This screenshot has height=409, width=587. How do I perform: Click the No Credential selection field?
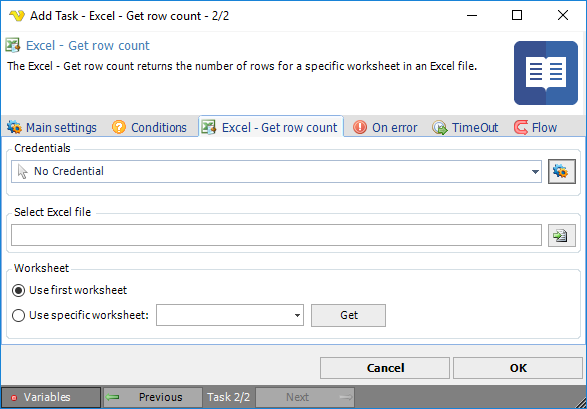tap(276, 172)
